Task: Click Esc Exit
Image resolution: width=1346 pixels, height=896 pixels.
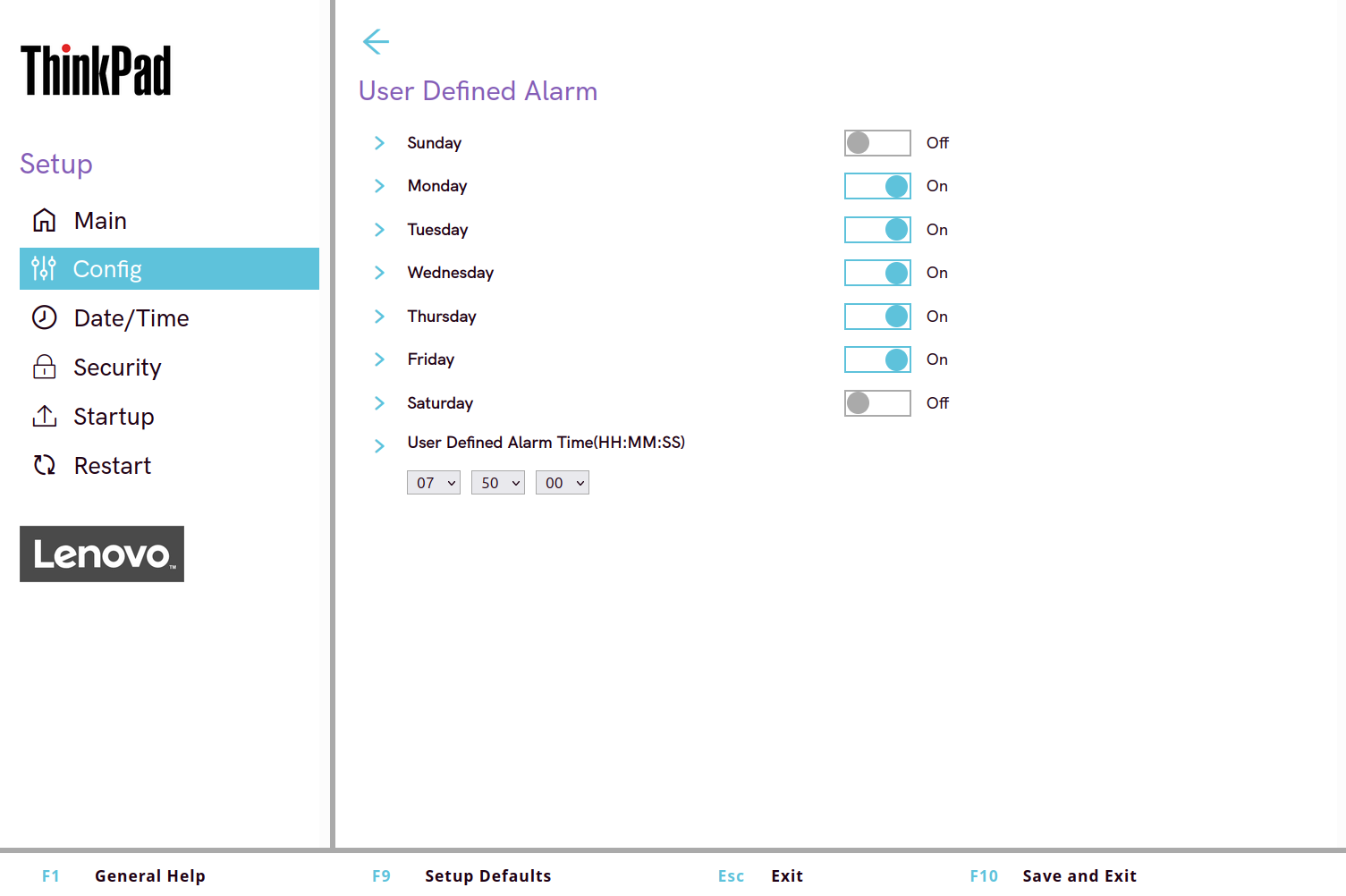Action: (760, 876)
